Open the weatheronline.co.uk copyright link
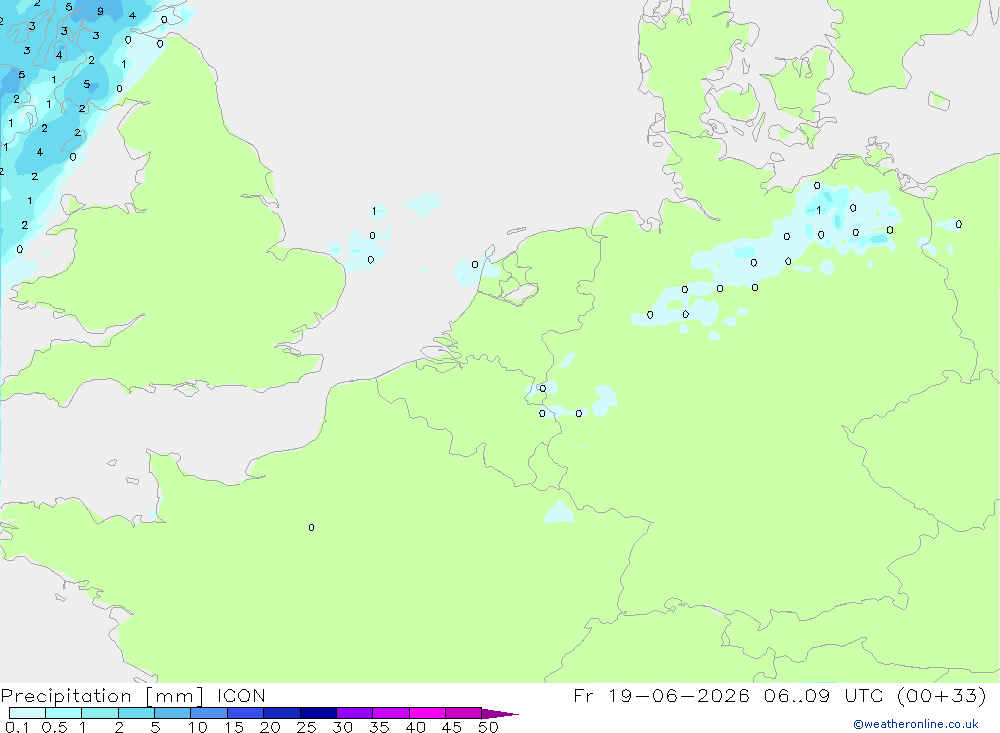The image size is (1000, 733). [916, 724]
